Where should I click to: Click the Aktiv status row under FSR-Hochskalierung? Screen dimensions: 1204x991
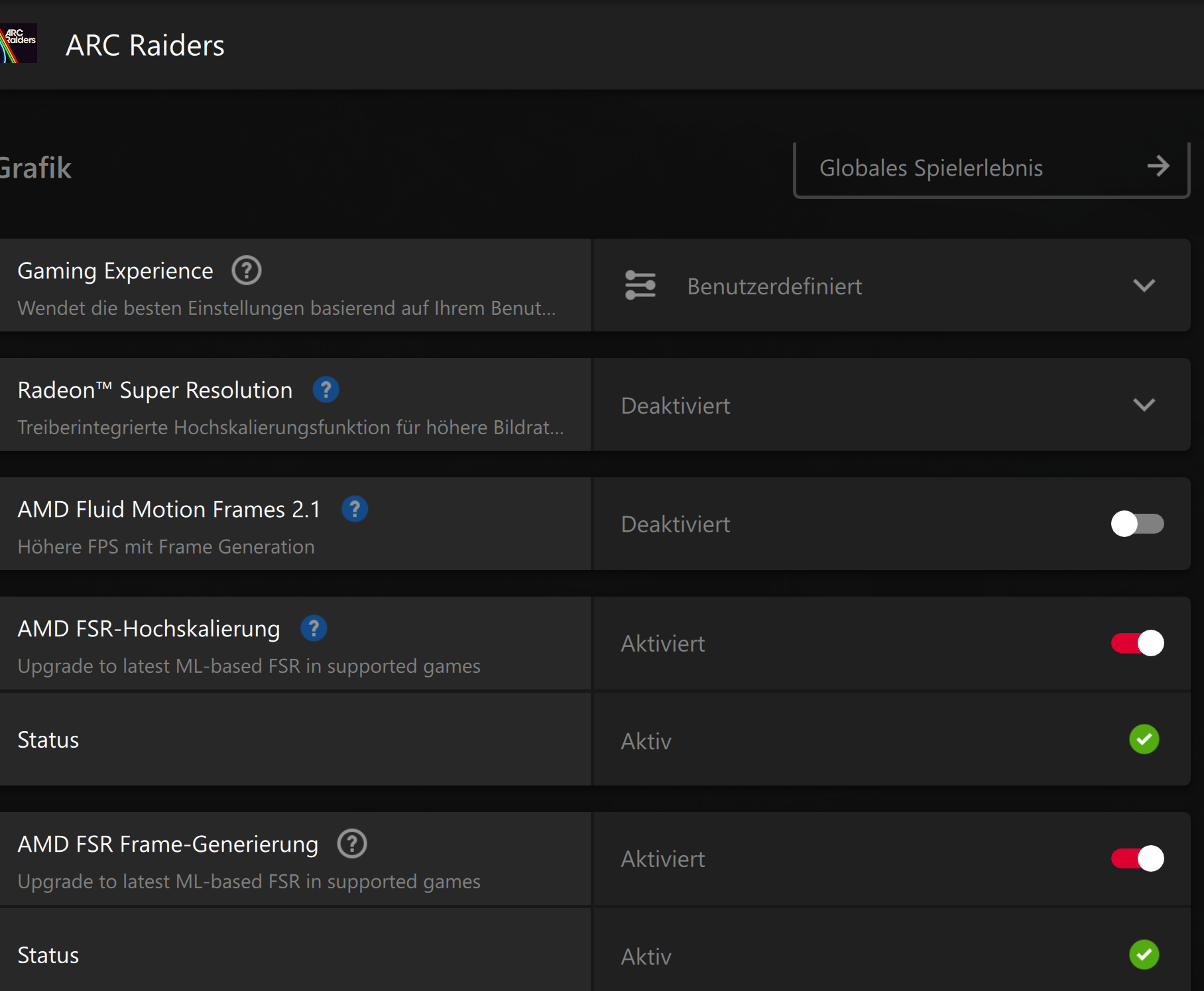[x=645, y=740]
